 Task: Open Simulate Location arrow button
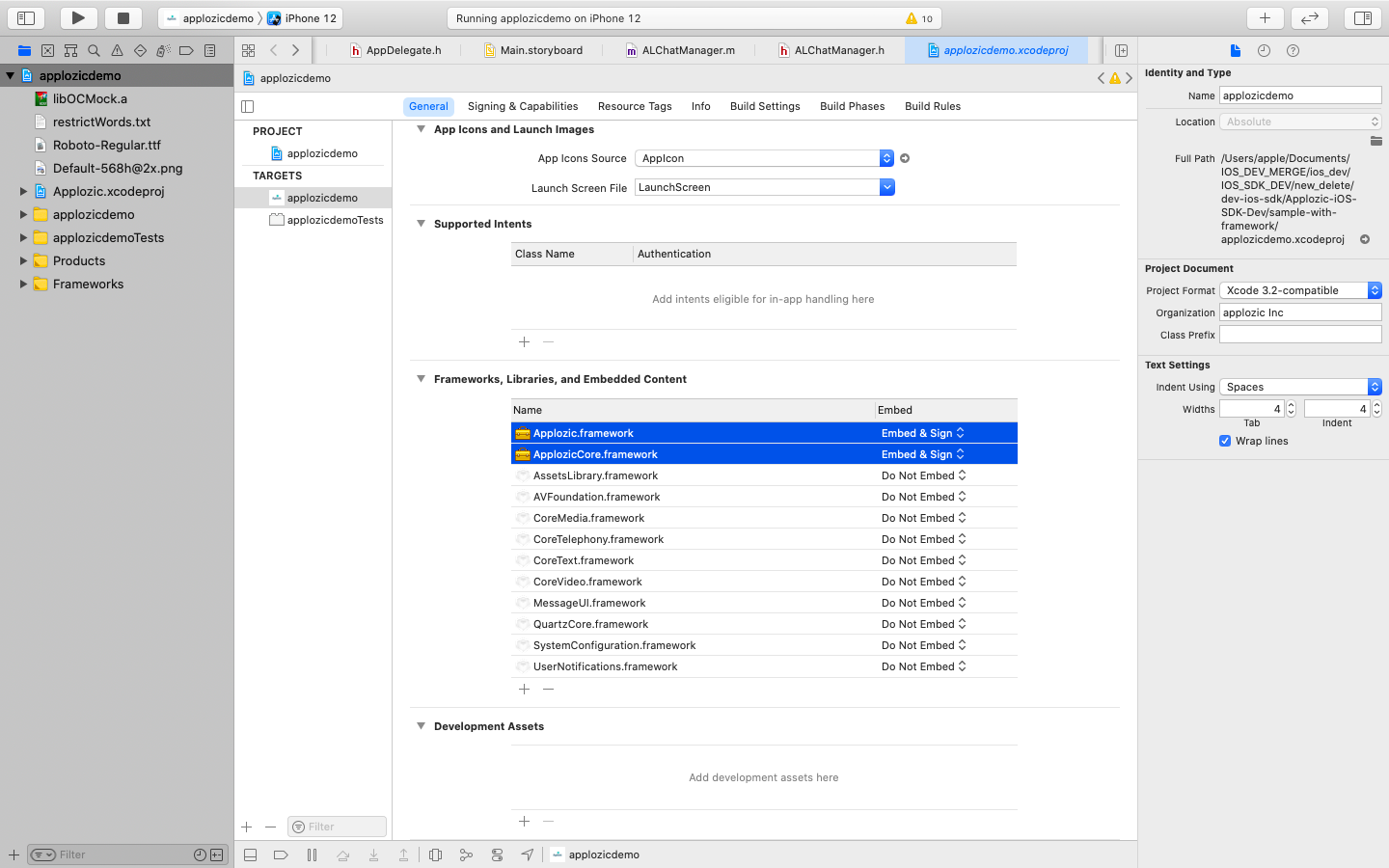(x=528, y=854)
